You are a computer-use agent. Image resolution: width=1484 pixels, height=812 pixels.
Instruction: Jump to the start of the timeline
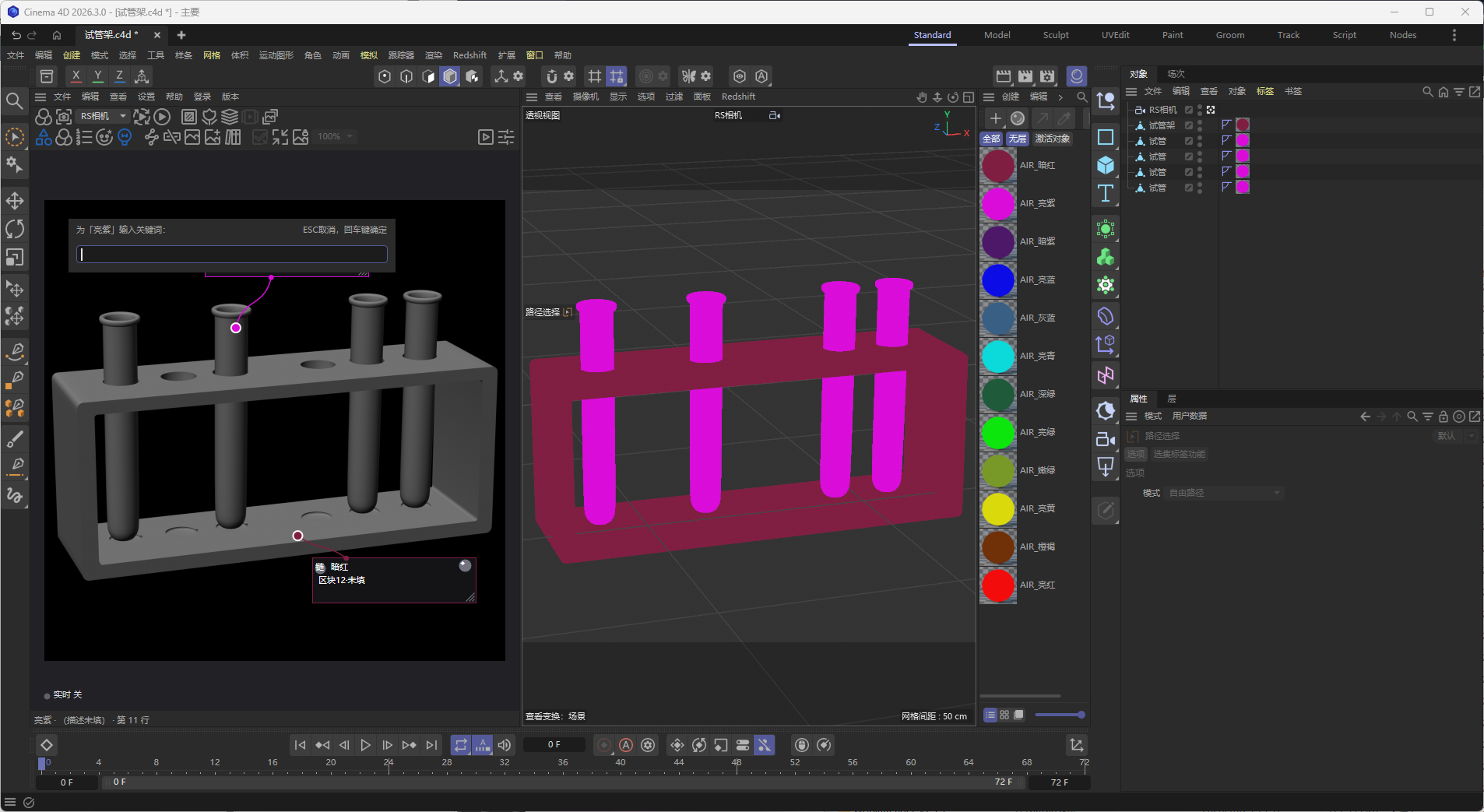click(x=300, y=745)
